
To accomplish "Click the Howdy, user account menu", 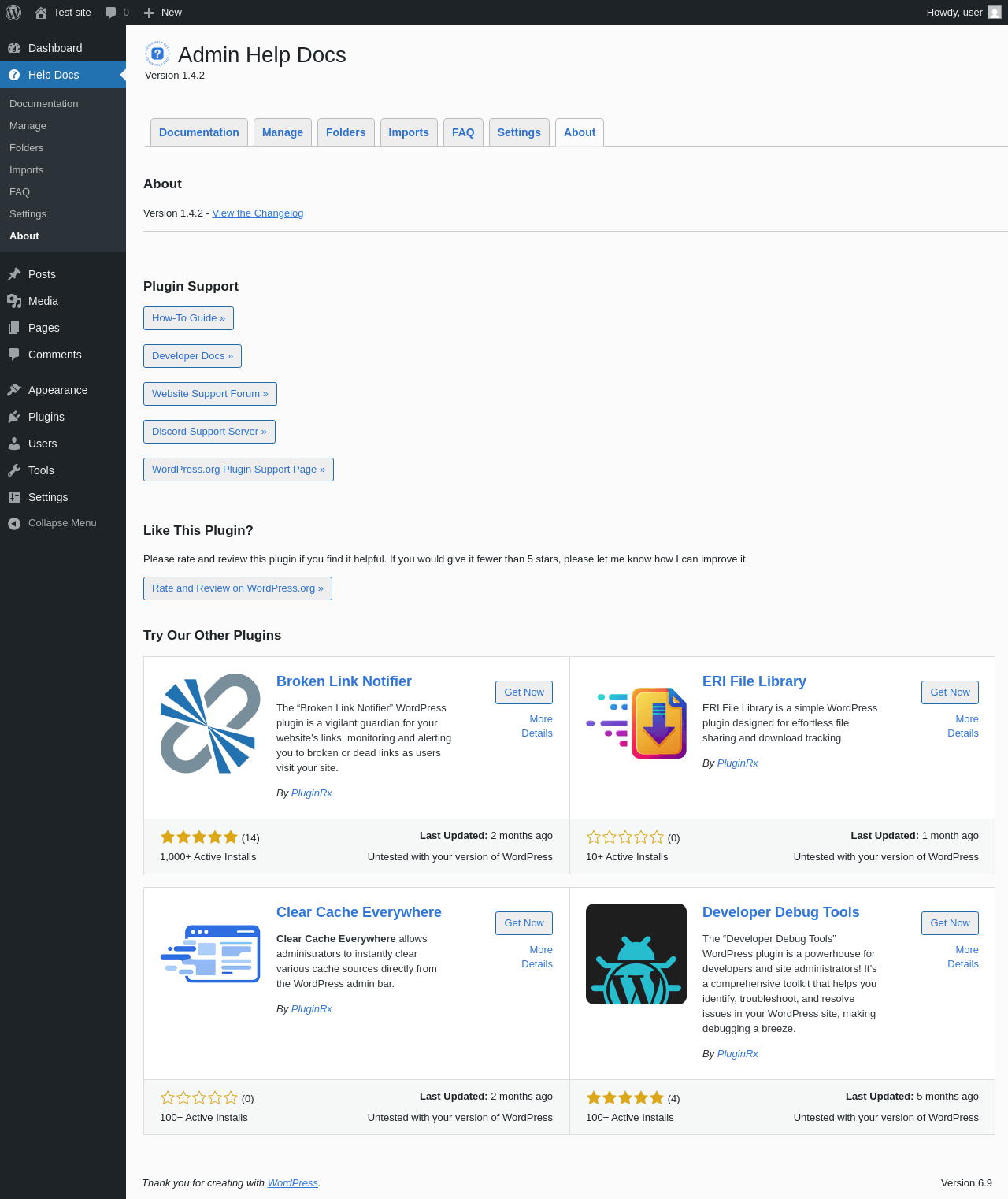I will click(964, 13).
